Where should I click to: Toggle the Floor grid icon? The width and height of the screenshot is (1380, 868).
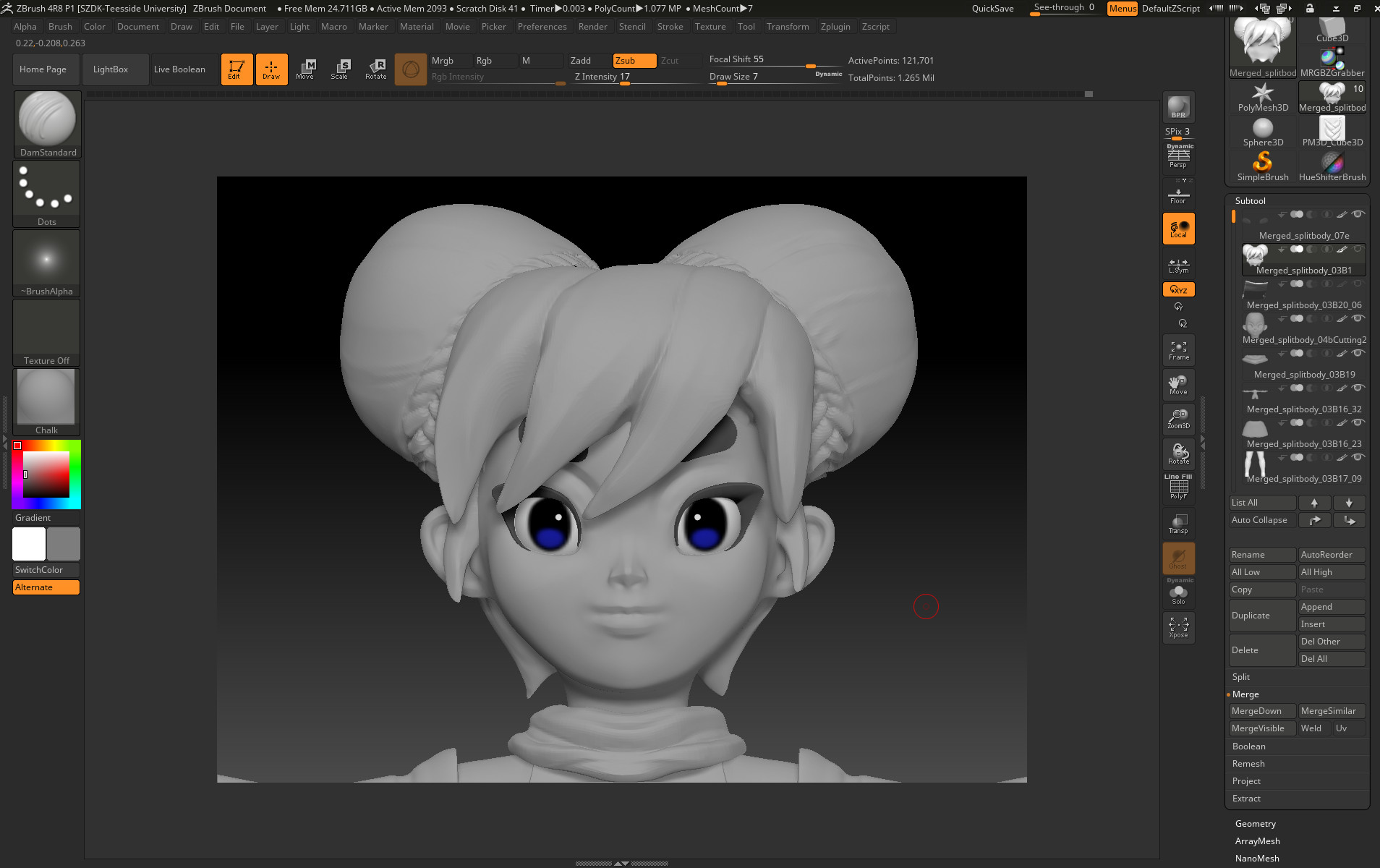pos(1178,192)
